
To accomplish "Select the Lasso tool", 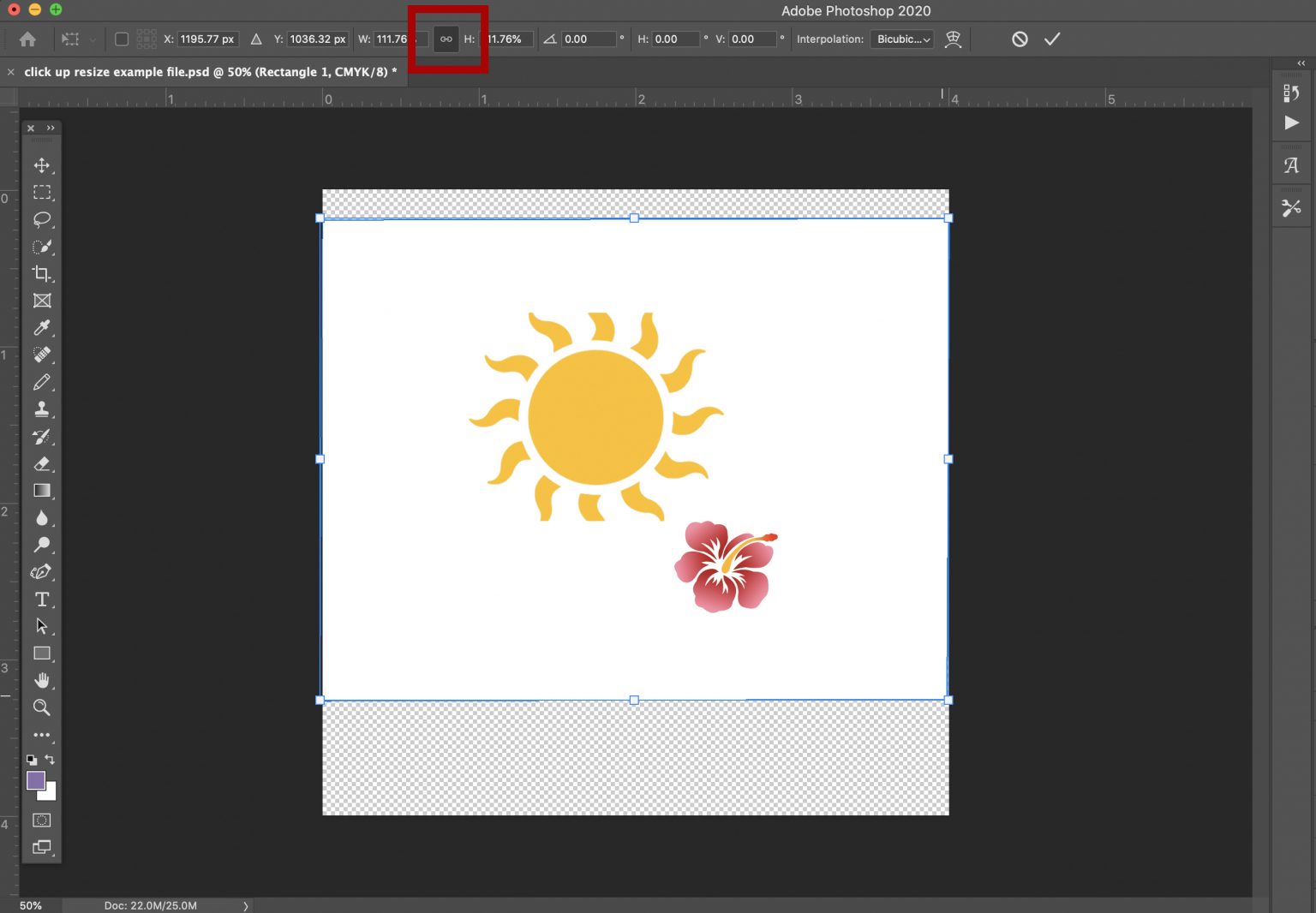I will (42, 219).
